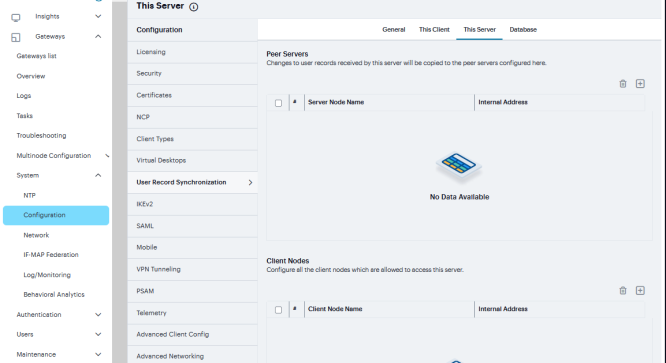Open NCP configuration

click(192, 117)
